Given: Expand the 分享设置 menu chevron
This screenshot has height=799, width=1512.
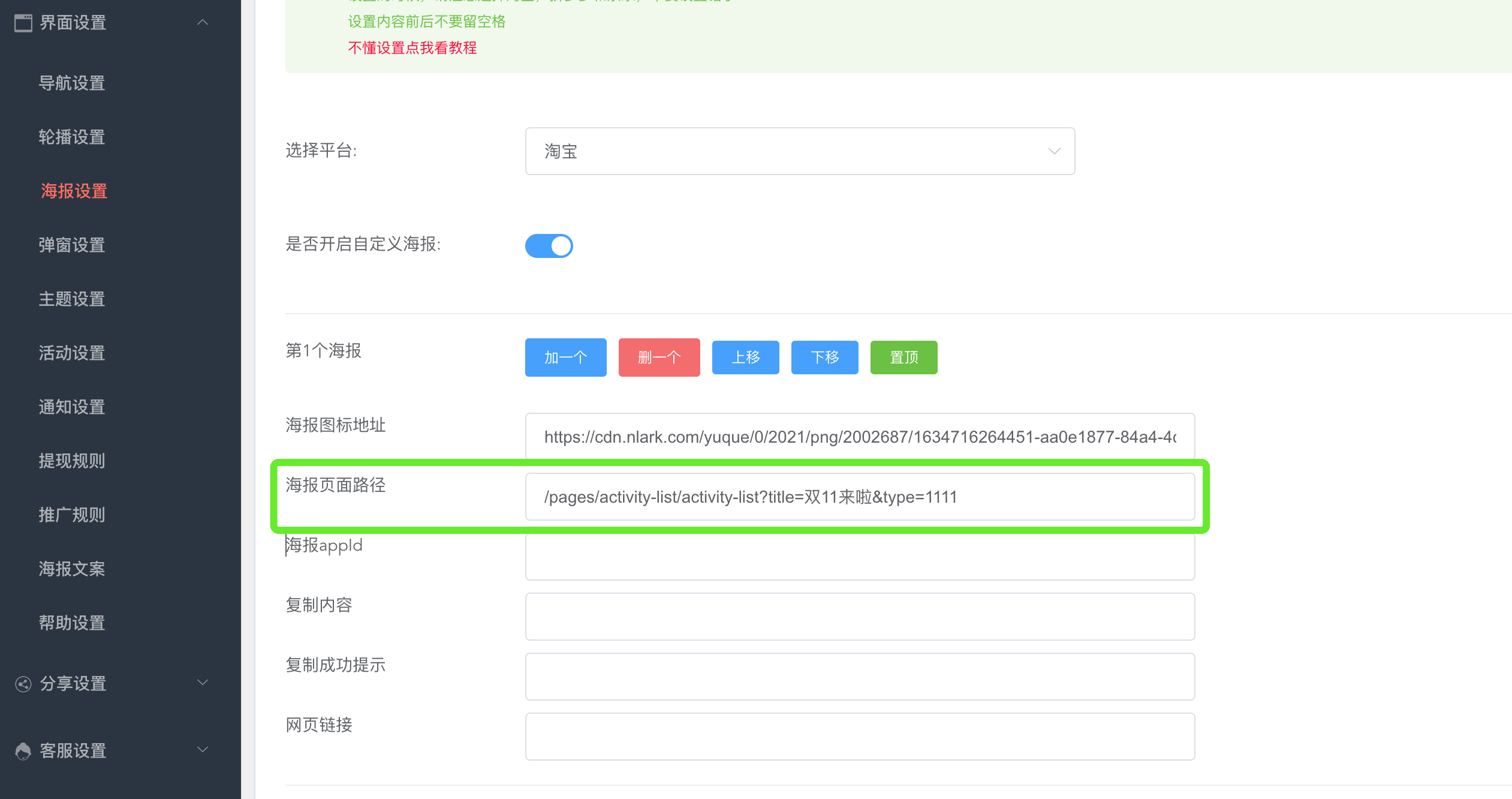Looking at the screenshot, I should tap(203, 683).
